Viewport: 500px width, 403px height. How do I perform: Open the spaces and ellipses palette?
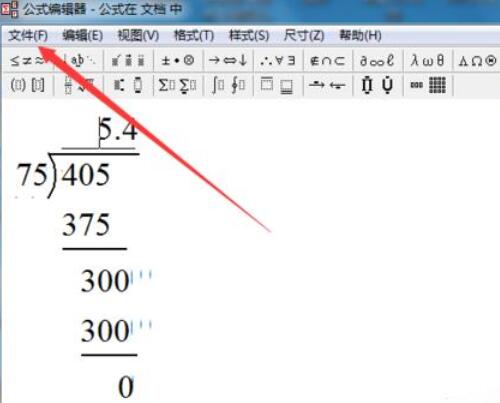point(79,61)
